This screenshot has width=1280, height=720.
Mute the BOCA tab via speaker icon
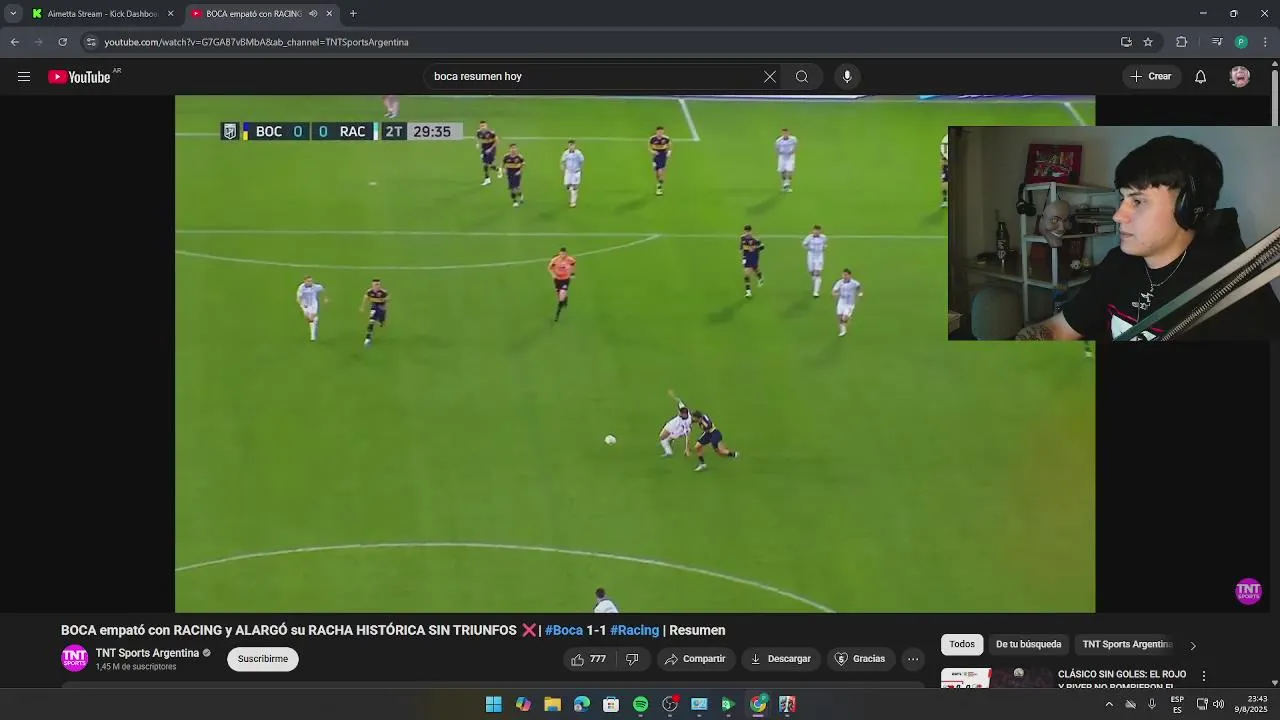[x=313, y=14]
